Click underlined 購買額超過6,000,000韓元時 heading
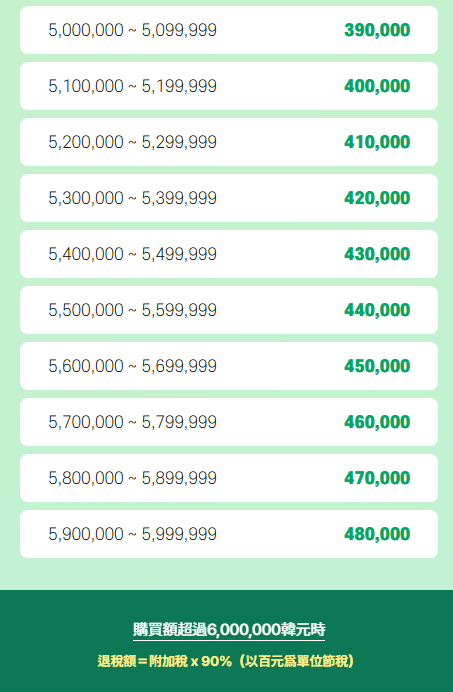The image size is (453, 692). tap(229, 630)
